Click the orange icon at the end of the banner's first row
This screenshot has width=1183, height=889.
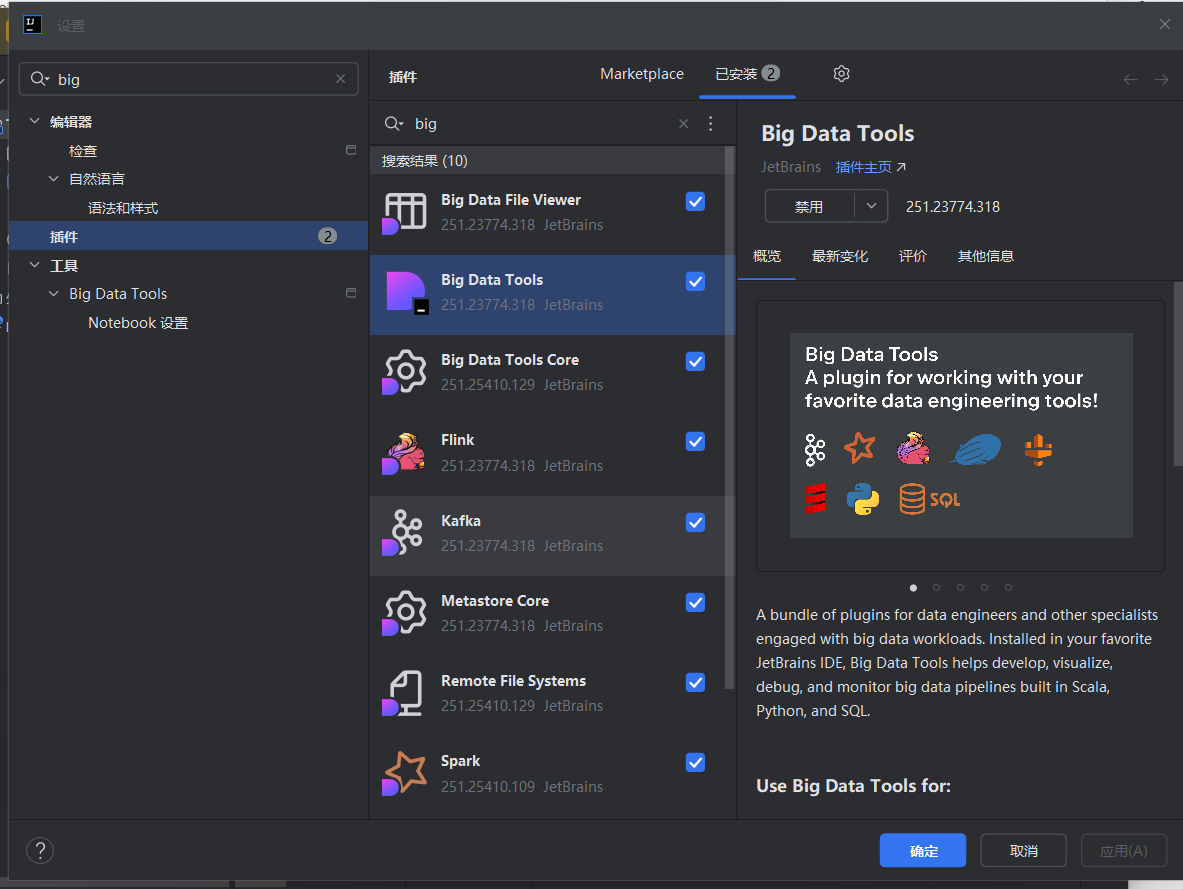pyautogui.click(x=1038, y=450)
